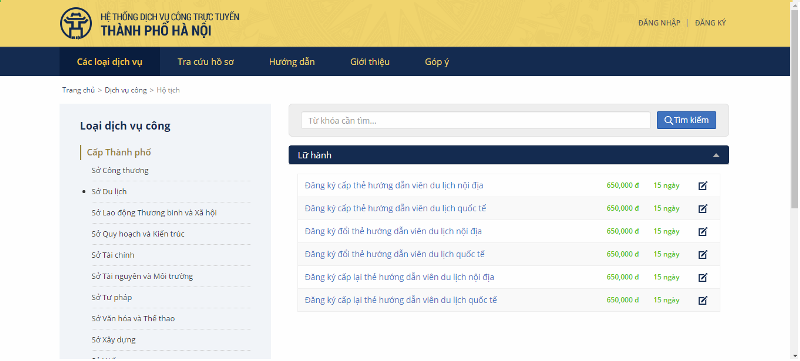Go to Tra cứu hồ sơ

[x=206, y=62]
